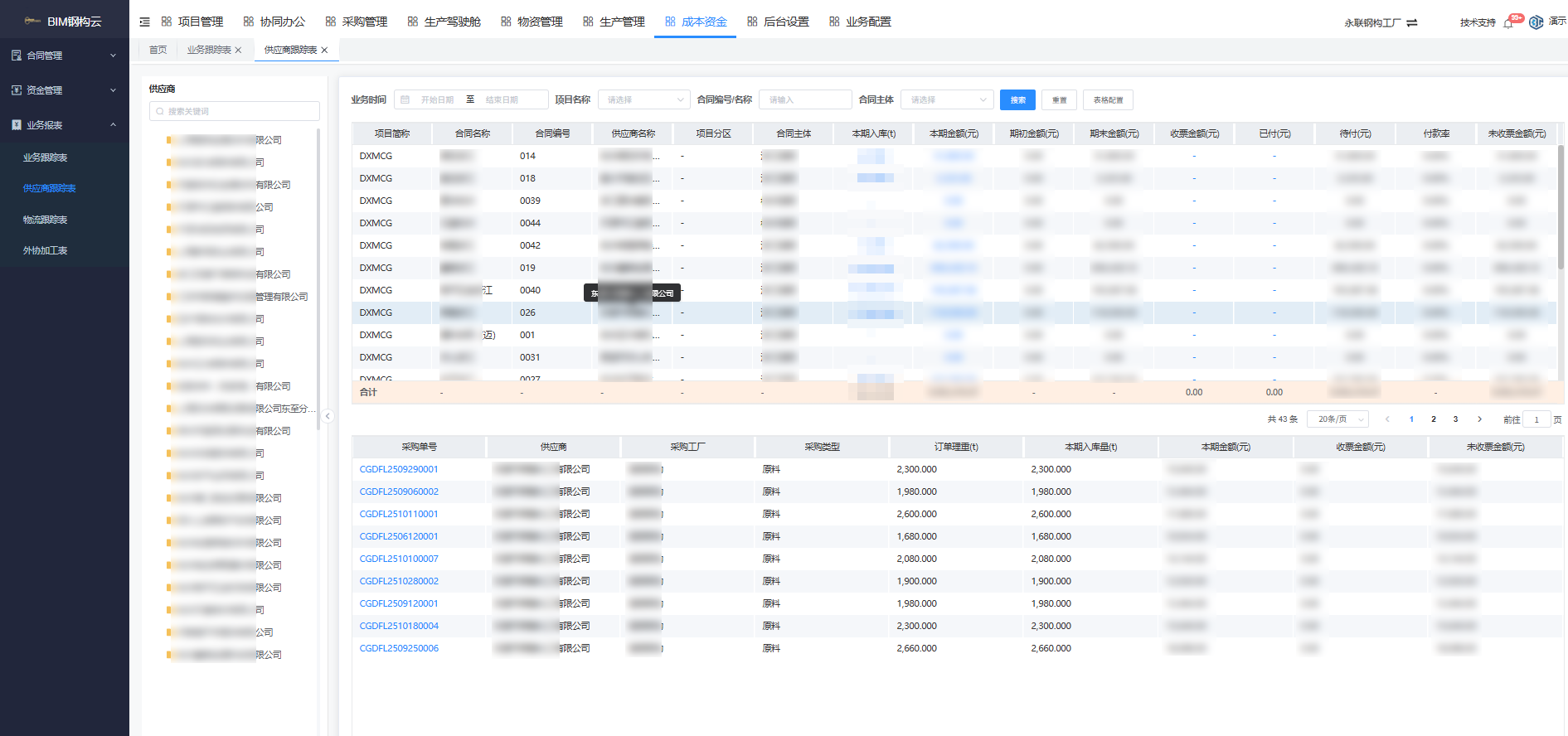This screenshot has width=1568, height=736.
Task: Collapse the supplier panel with arrow handle
Action: coord(328,416)
